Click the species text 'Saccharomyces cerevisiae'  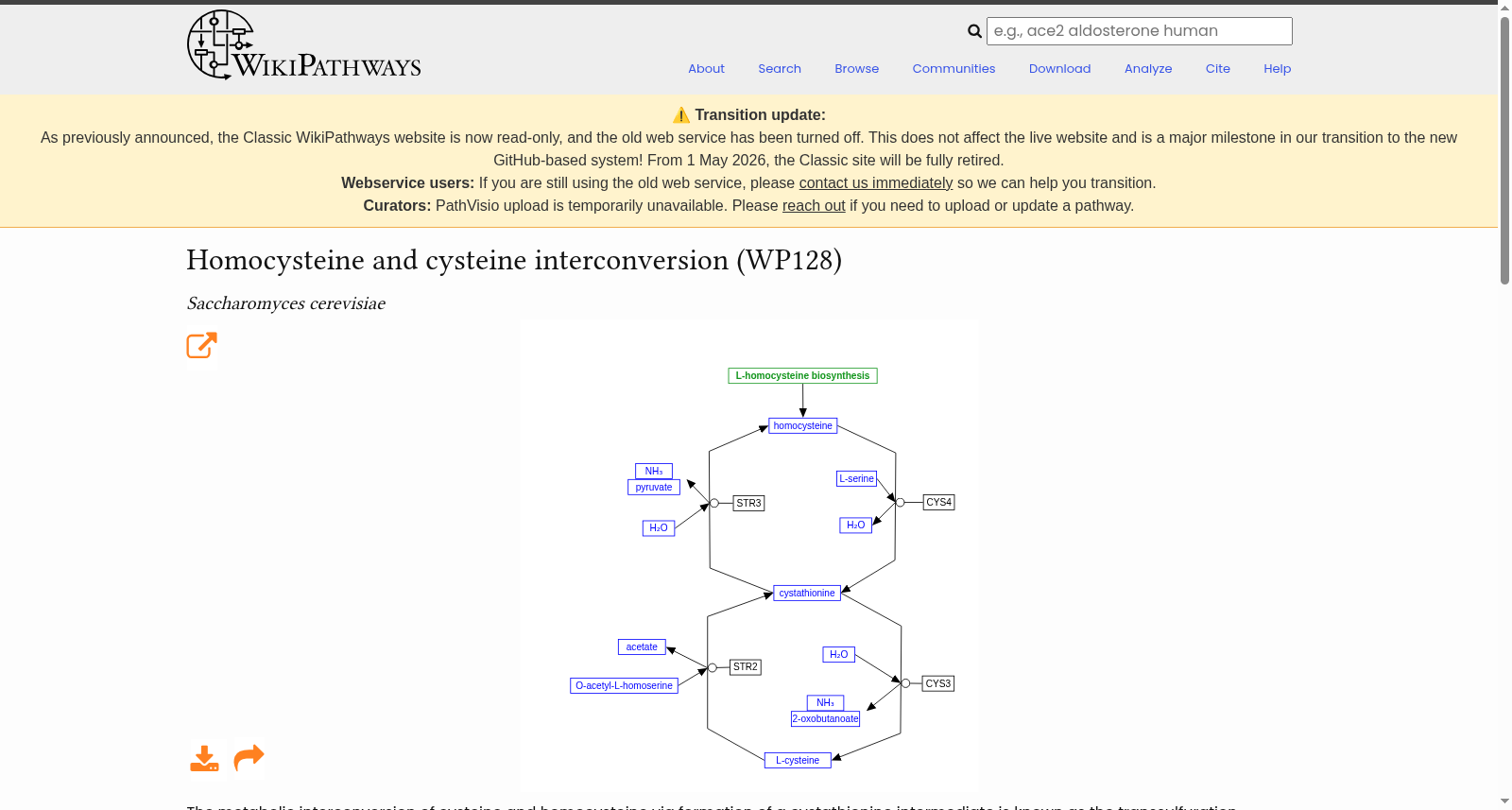[x=286, y=304]
